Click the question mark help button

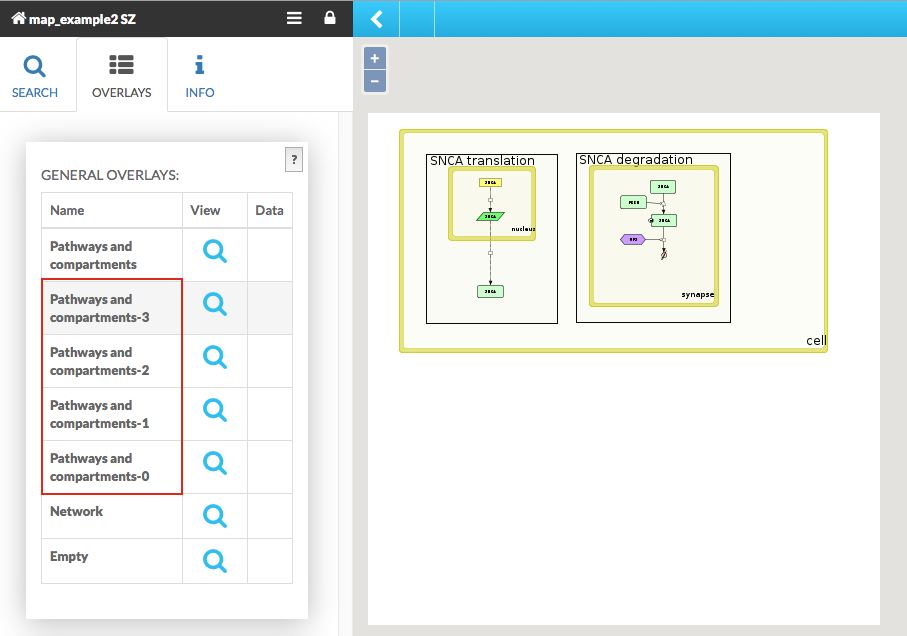click(293, 159)
